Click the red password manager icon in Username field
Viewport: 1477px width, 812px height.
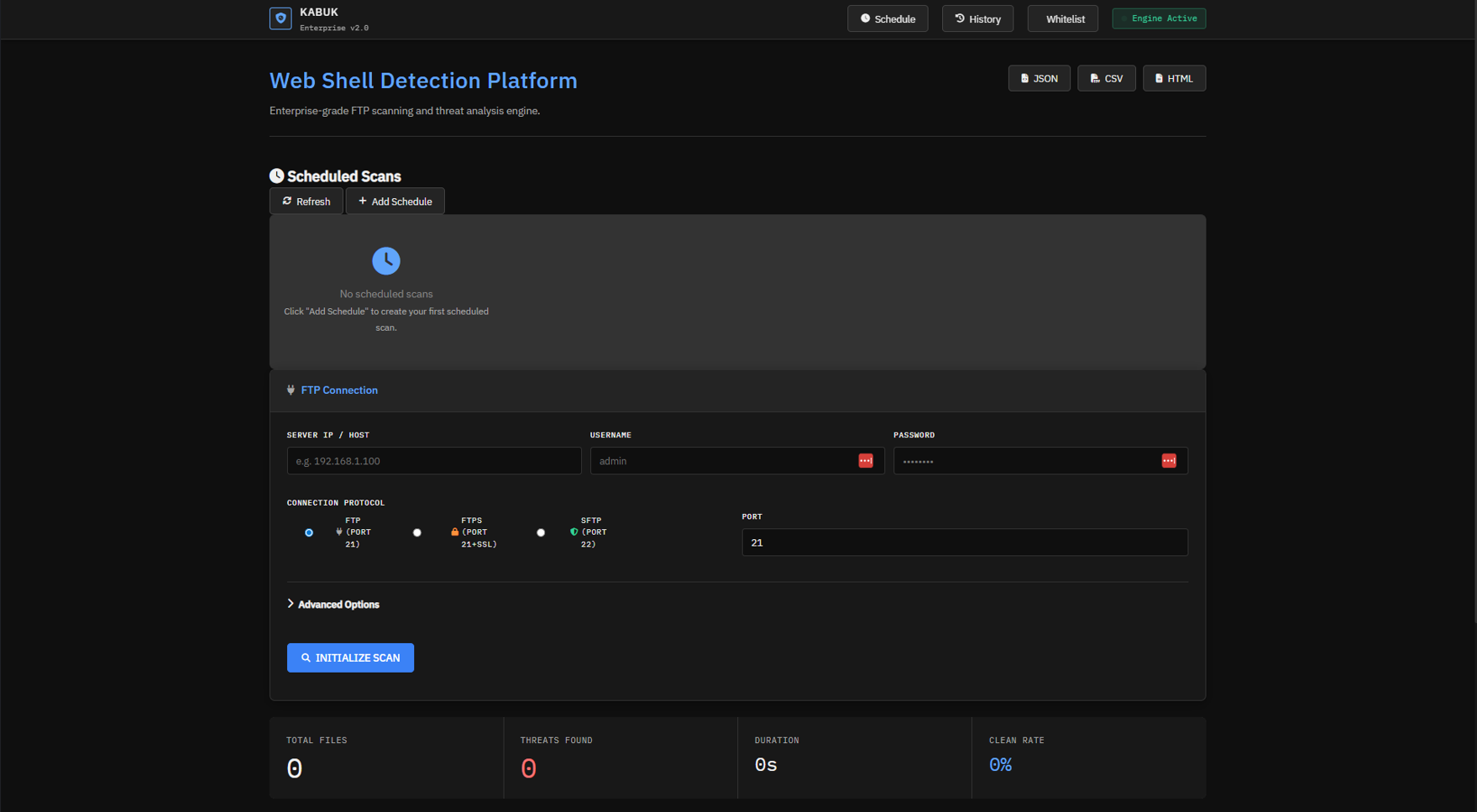866,461
